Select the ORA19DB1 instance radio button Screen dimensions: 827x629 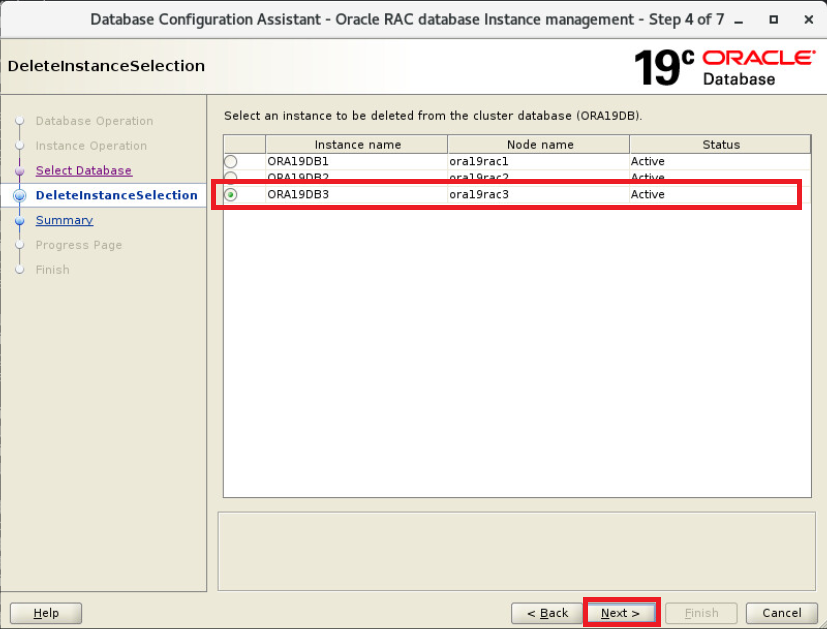coord(230,161)
